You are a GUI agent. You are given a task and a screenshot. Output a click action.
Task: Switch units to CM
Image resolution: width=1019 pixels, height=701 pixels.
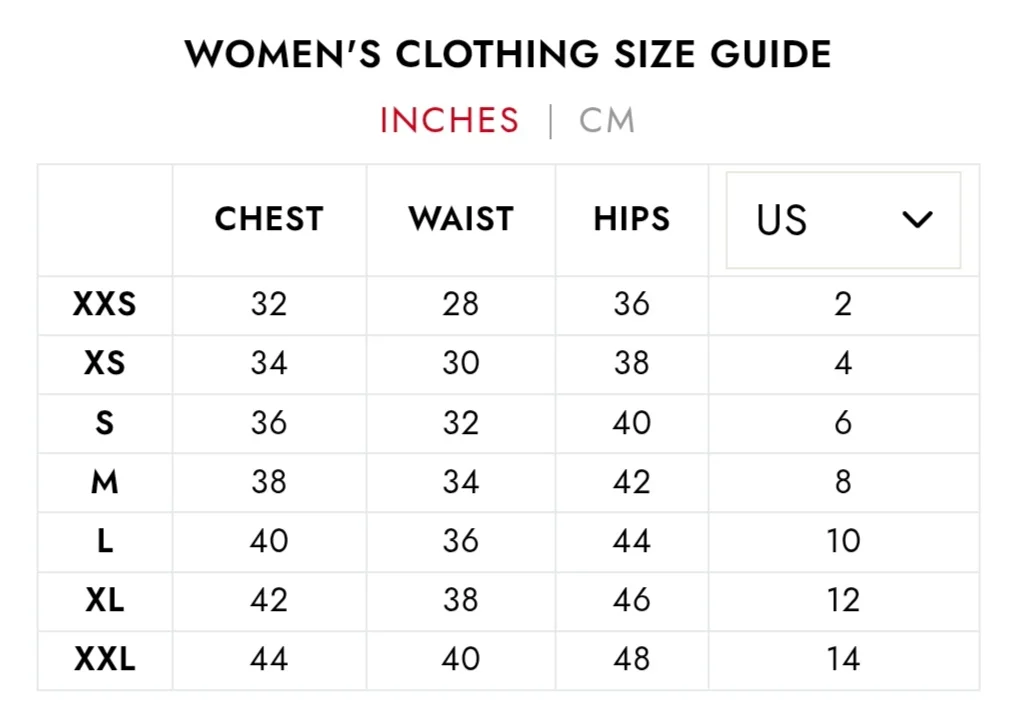[607, 121]
